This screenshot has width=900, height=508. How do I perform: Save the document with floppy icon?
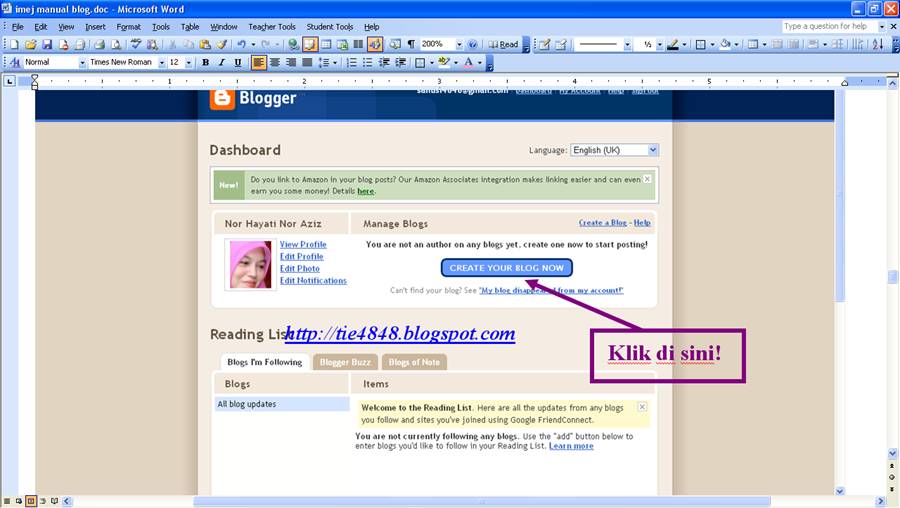point(47,44)
